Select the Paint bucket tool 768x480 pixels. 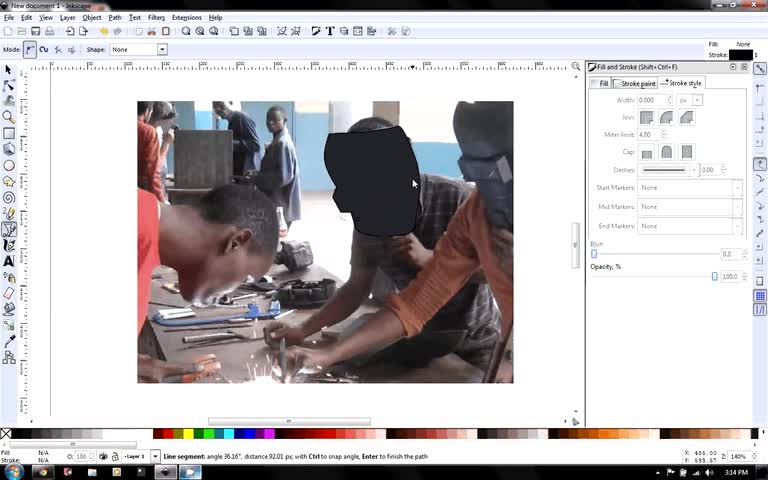(x=8, y=309)
